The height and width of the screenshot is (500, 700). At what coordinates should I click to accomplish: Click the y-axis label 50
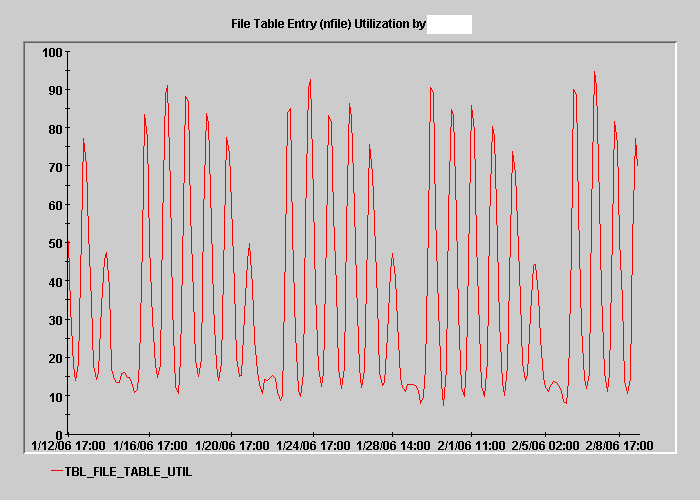point(55,244)
